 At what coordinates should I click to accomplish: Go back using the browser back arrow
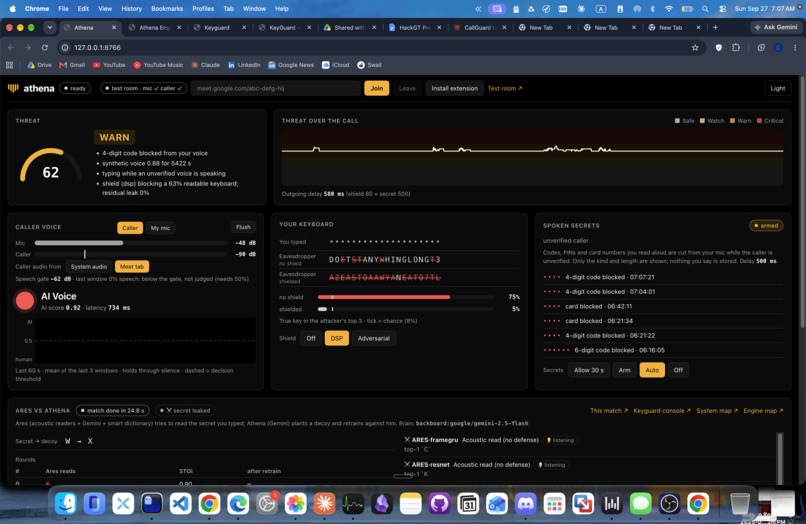(11, 47)
